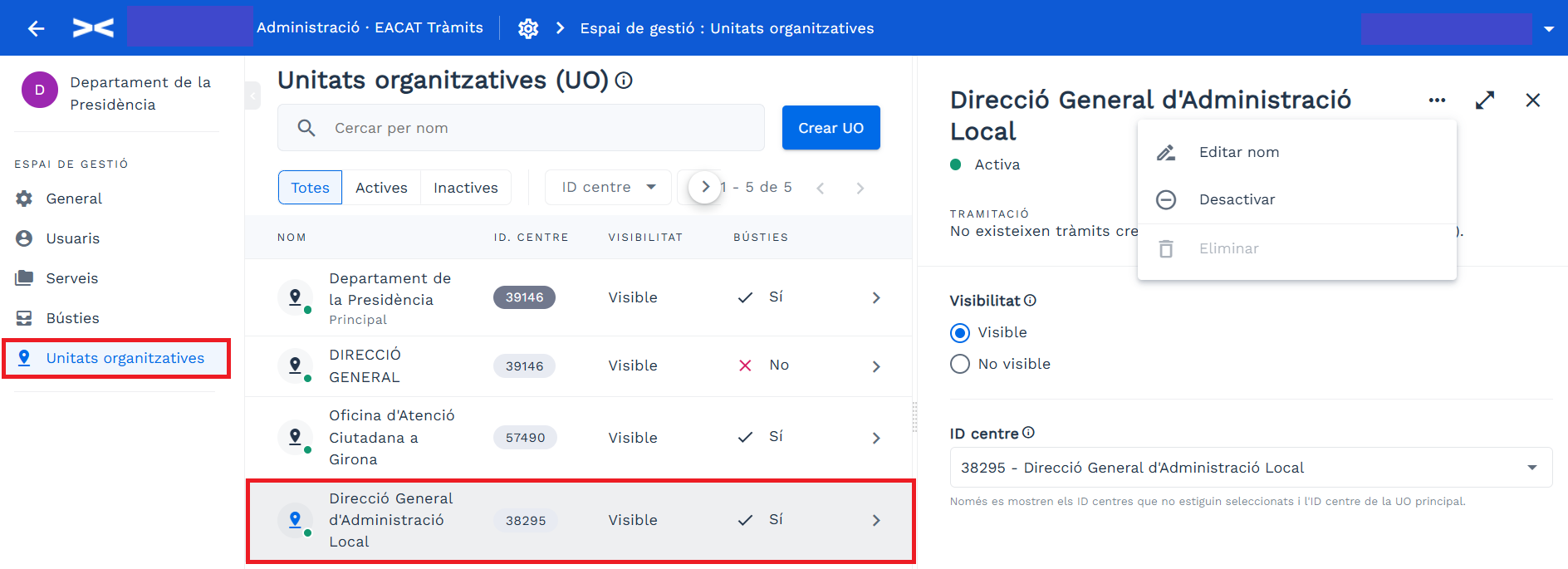The height and width of the screenshot is (569, 1568).
Task: Click the info icon next to ID centre
Action: coord(1028,433)
